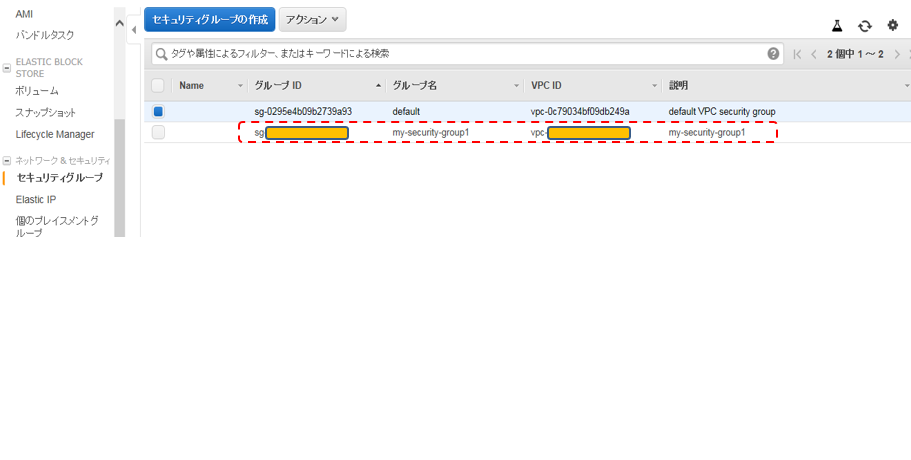Open Elastic IP in the sidebar
The height and width of the screenshot is (460, 911).
36,199
